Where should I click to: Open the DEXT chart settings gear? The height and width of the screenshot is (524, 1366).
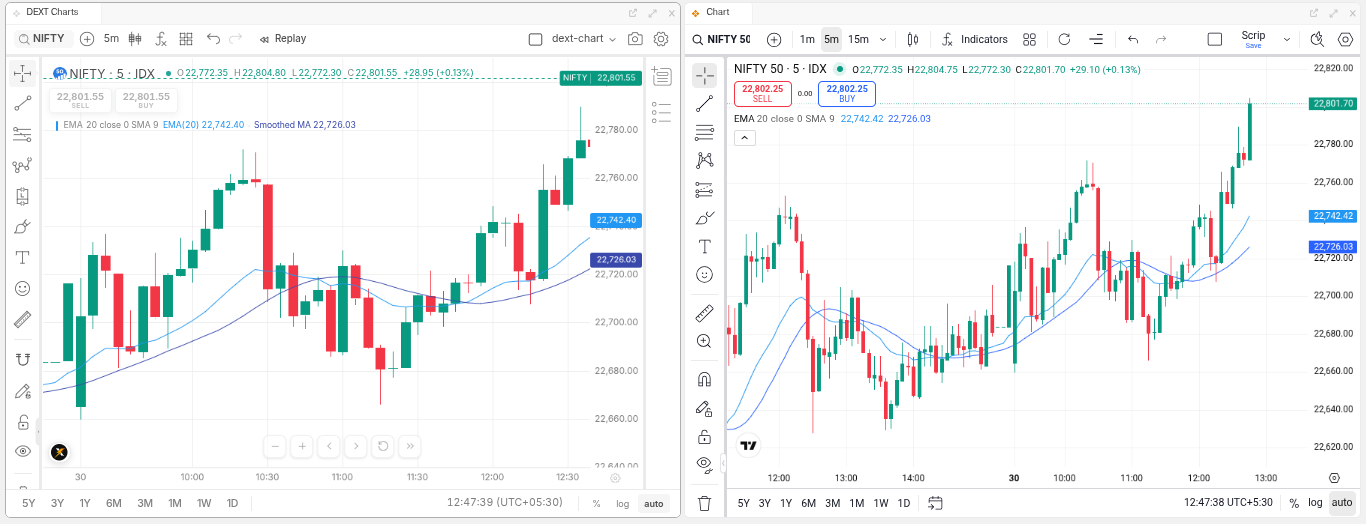[661, 39]
